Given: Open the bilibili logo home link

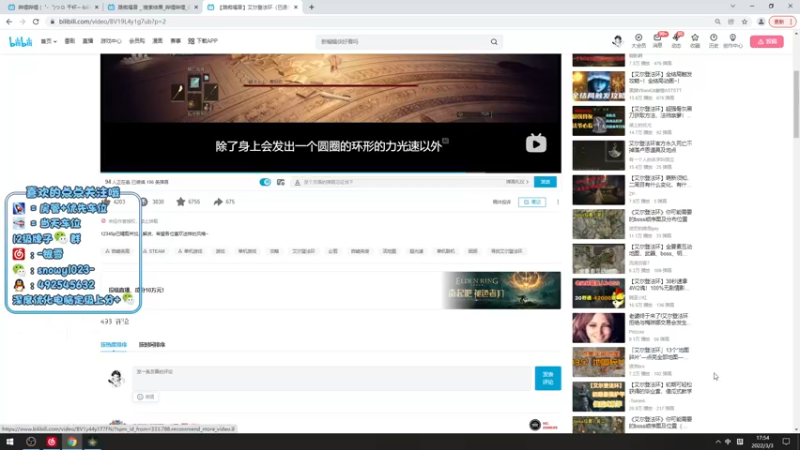Looking at the screenshot, I should pyautogui.click(x=20, y=42).
